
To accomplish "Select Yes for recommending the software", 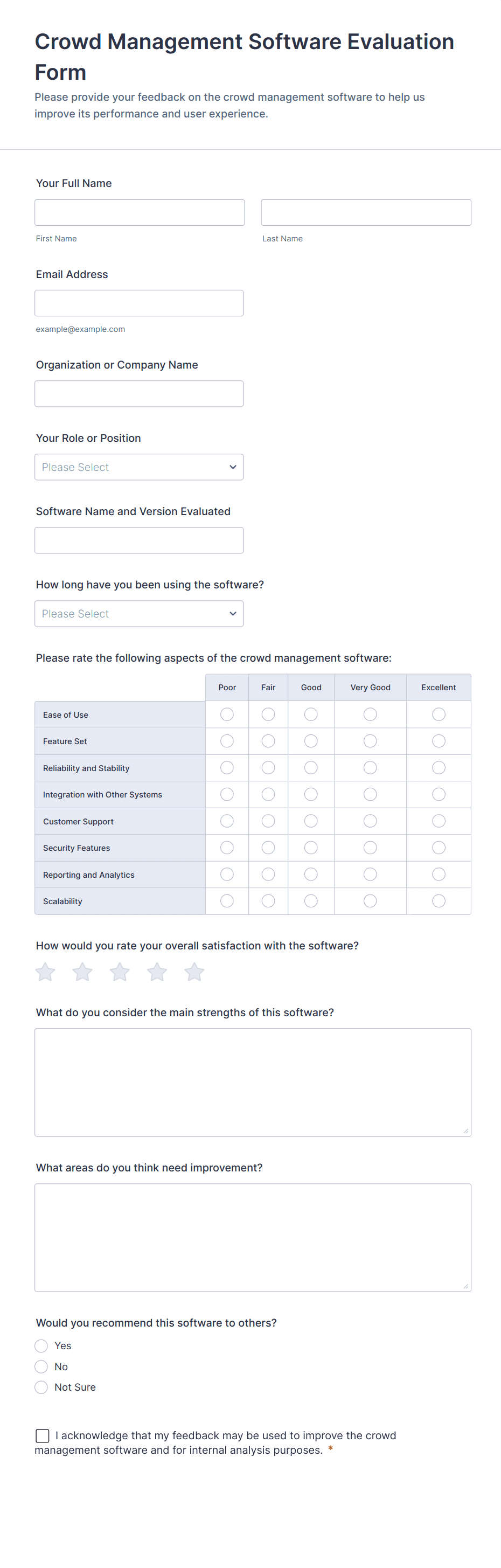I will coord(41,1346).
